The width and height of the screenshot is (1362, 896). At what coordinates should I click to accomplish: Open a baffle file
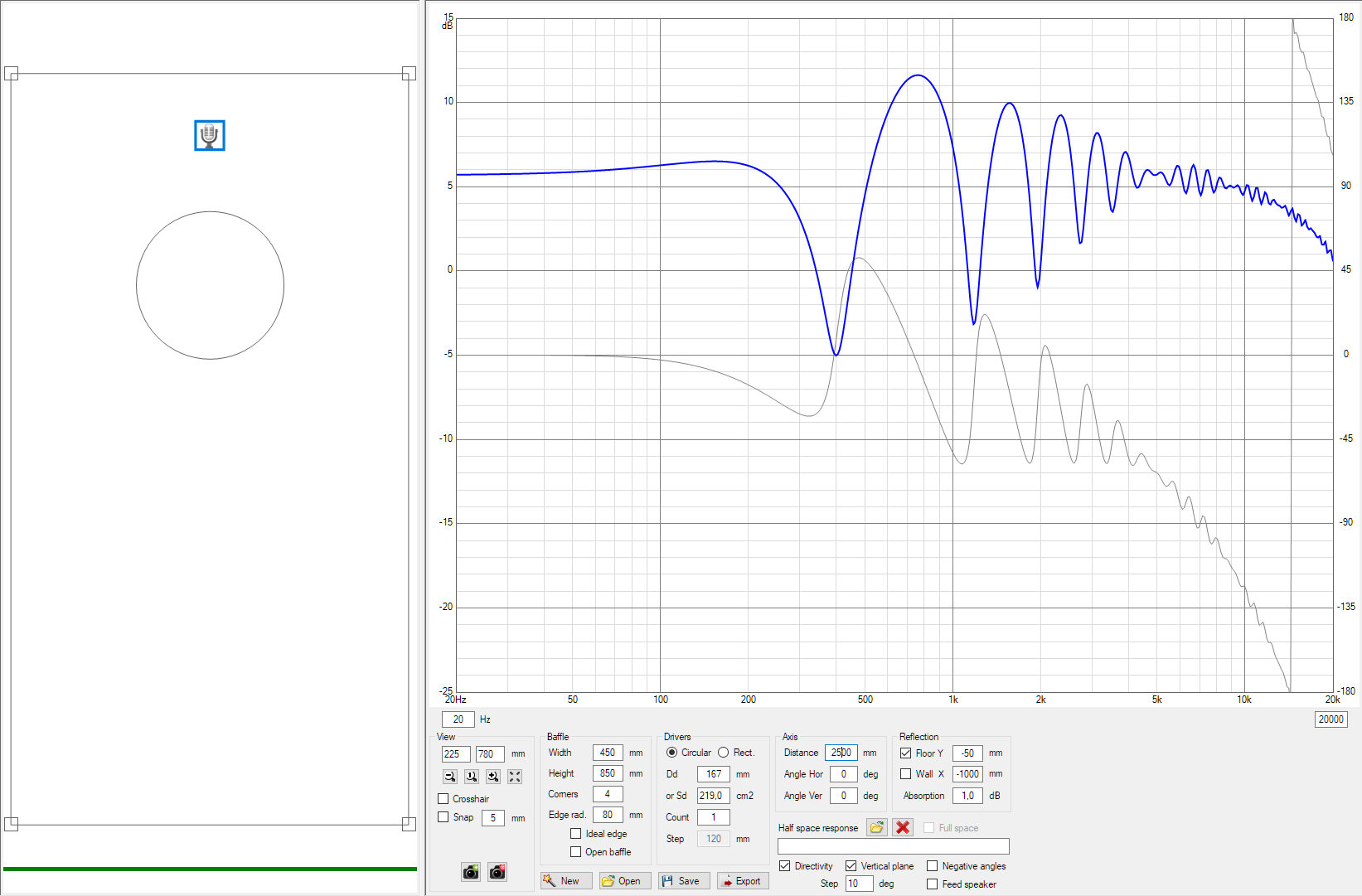click(625, 881)
